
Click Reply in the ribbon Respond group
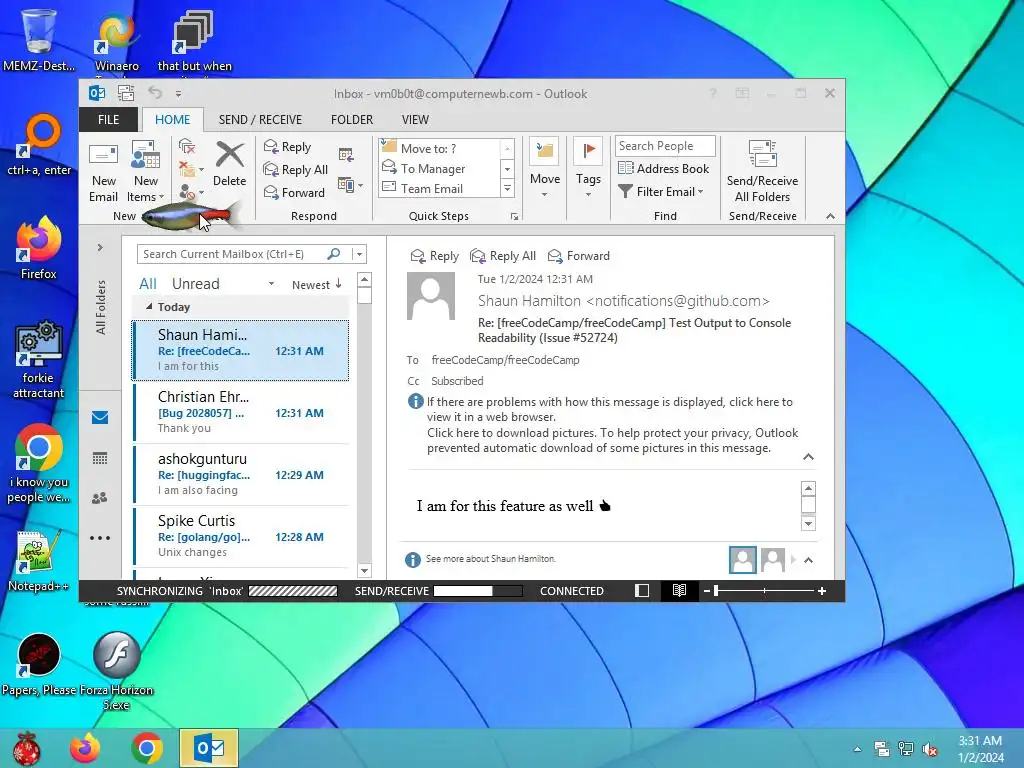click(287, 147)
